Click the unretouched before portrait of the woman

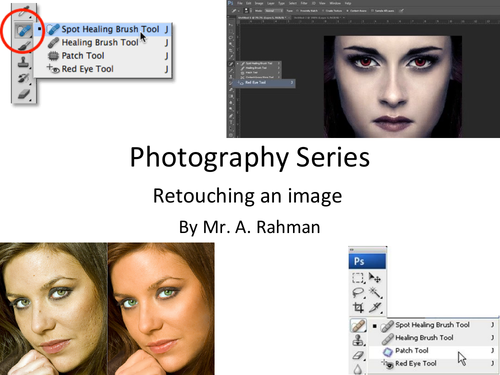(54, 309)
